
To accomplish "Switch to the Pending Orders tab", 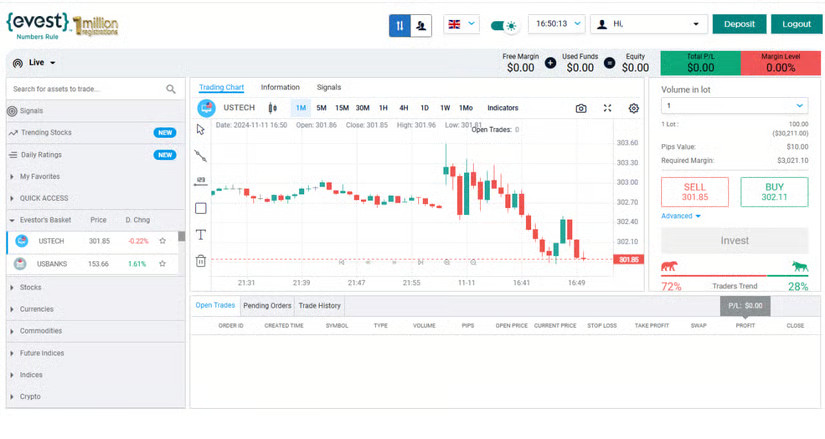I will pyautogui.click(x=267, y=306).
